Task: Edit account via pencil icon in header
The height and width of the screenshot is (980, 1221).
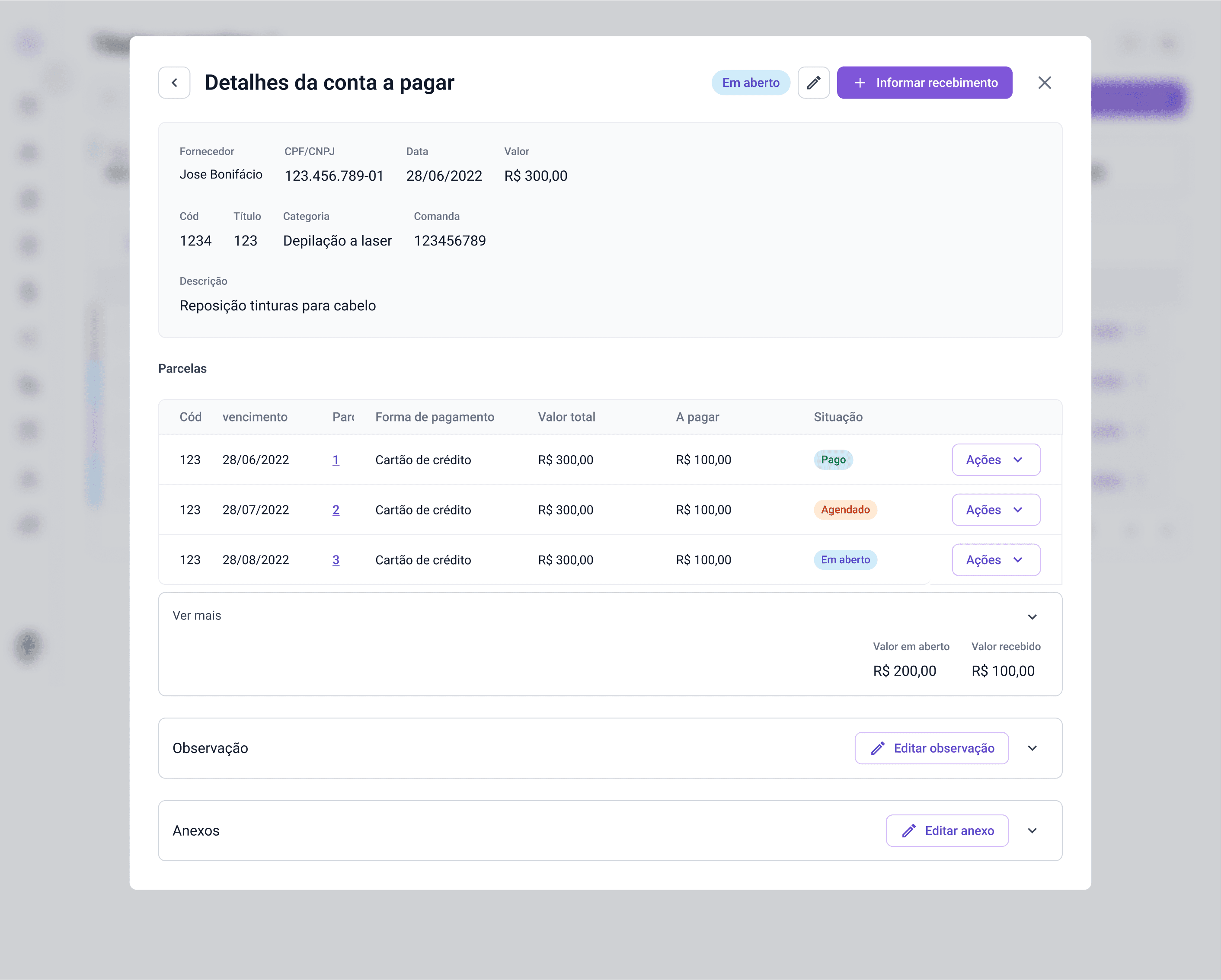Action: (813, 83)
